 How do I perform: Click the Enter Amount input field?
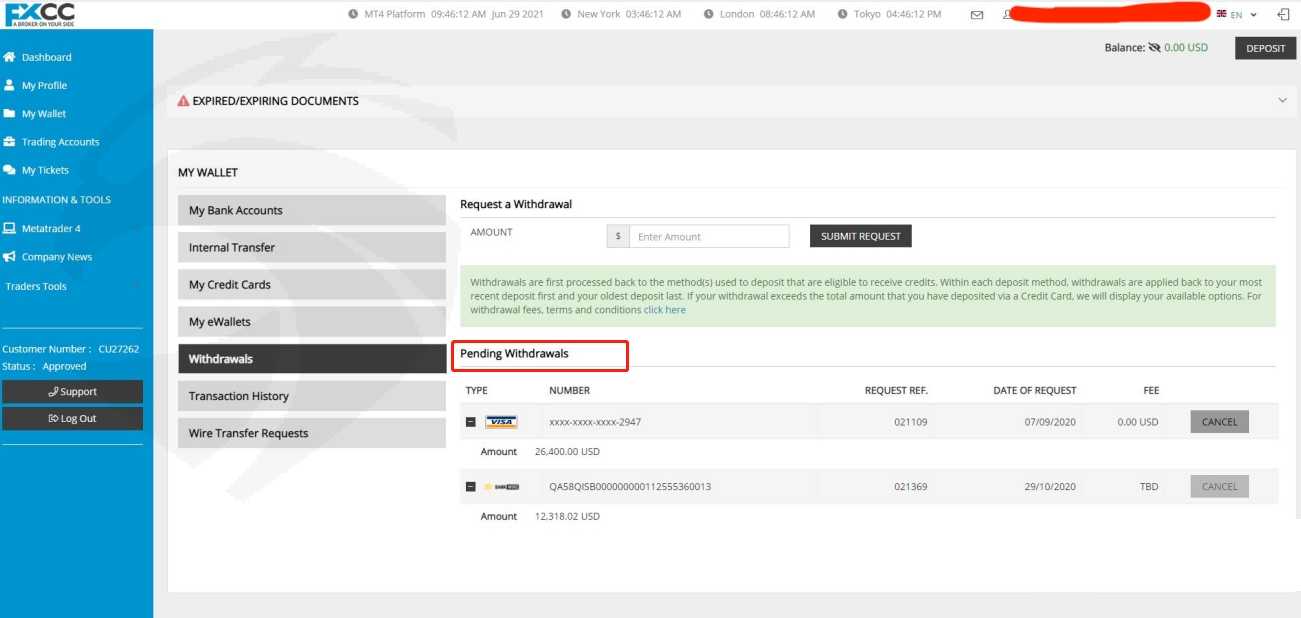[x=709, y=237]
